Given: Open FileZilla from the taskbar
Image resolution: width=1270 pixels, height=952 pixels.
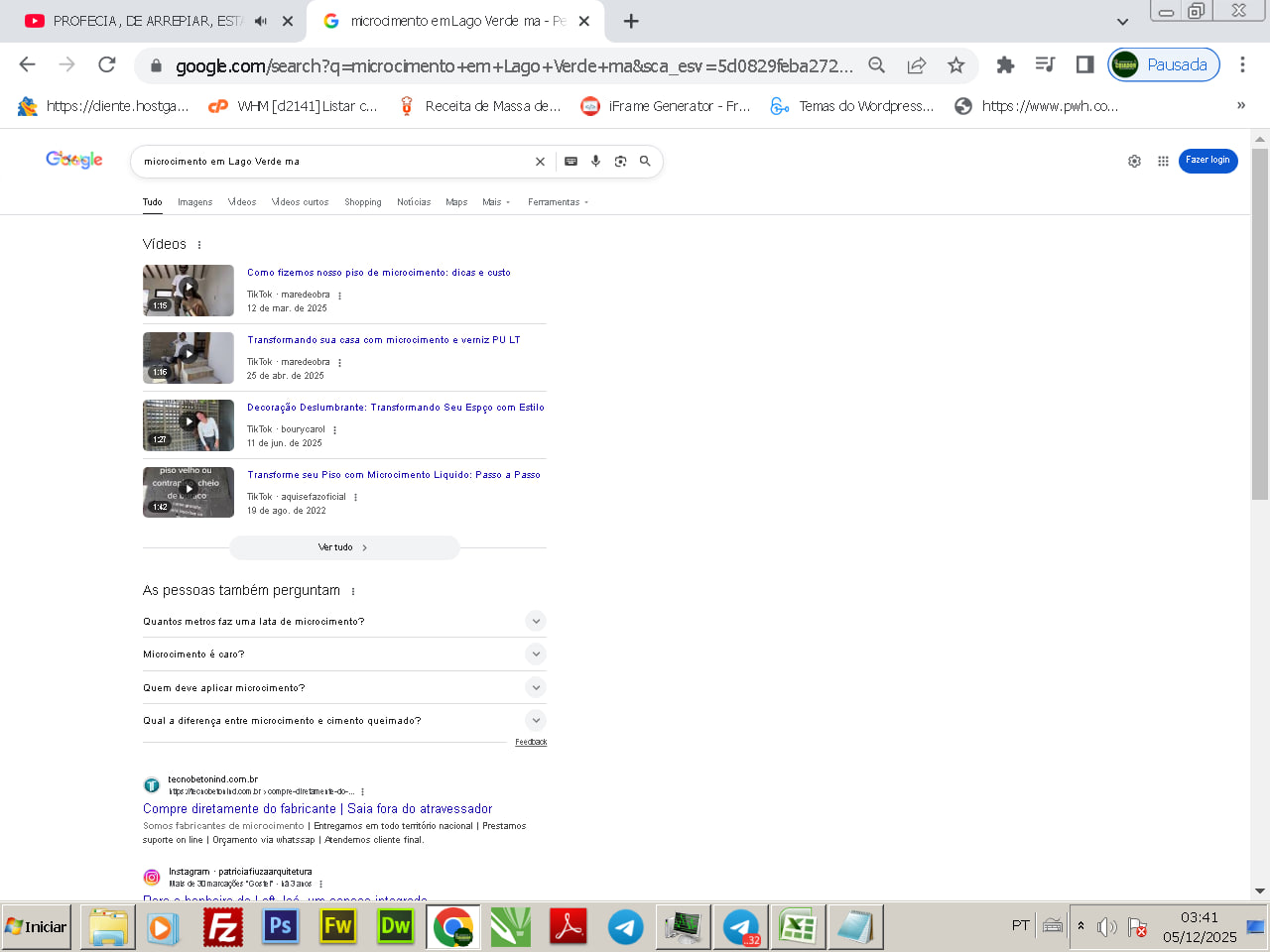Looking at the screenshot, I should point(223,927).
